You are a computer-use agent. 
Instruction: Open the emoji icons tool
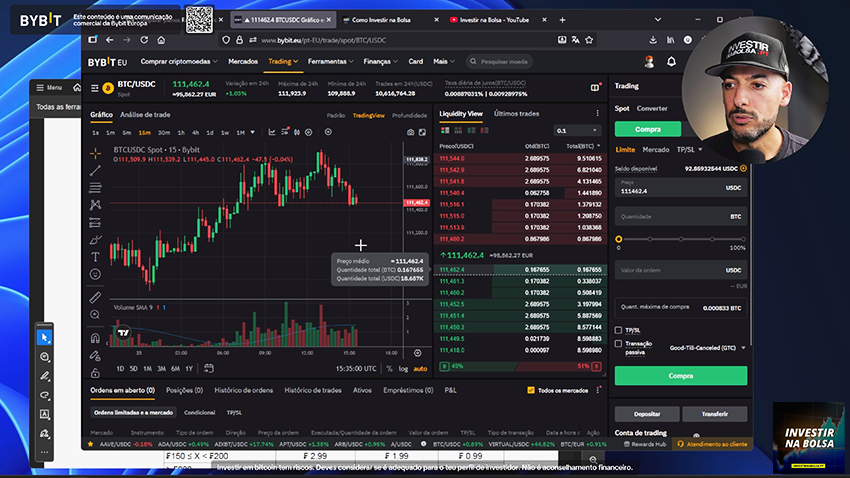[x=95, y=274]
